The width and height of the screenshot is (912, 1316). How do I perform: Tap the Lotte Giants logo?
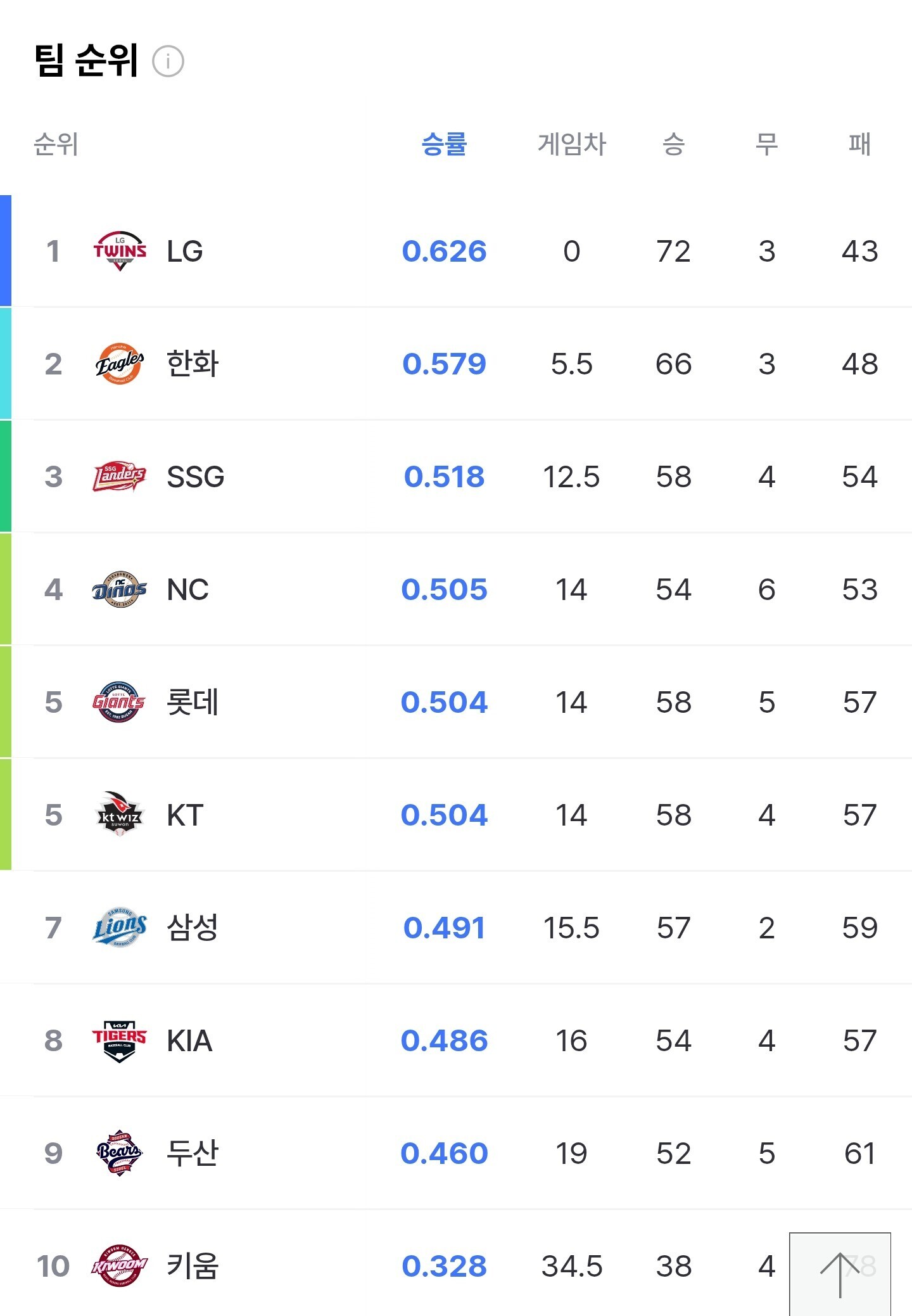coord(120,702)
